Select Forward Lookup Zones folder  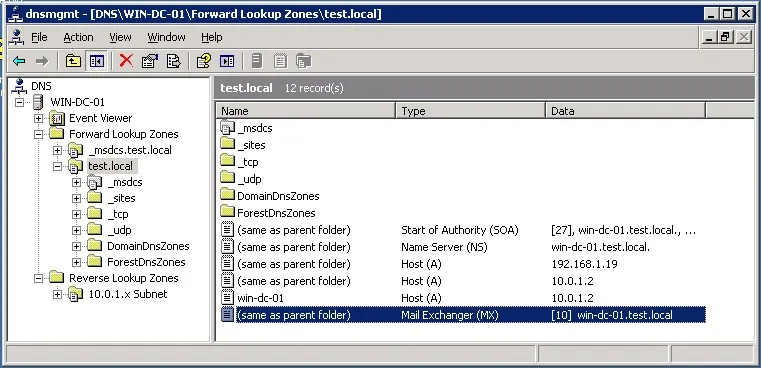click(x=124, y=134)
